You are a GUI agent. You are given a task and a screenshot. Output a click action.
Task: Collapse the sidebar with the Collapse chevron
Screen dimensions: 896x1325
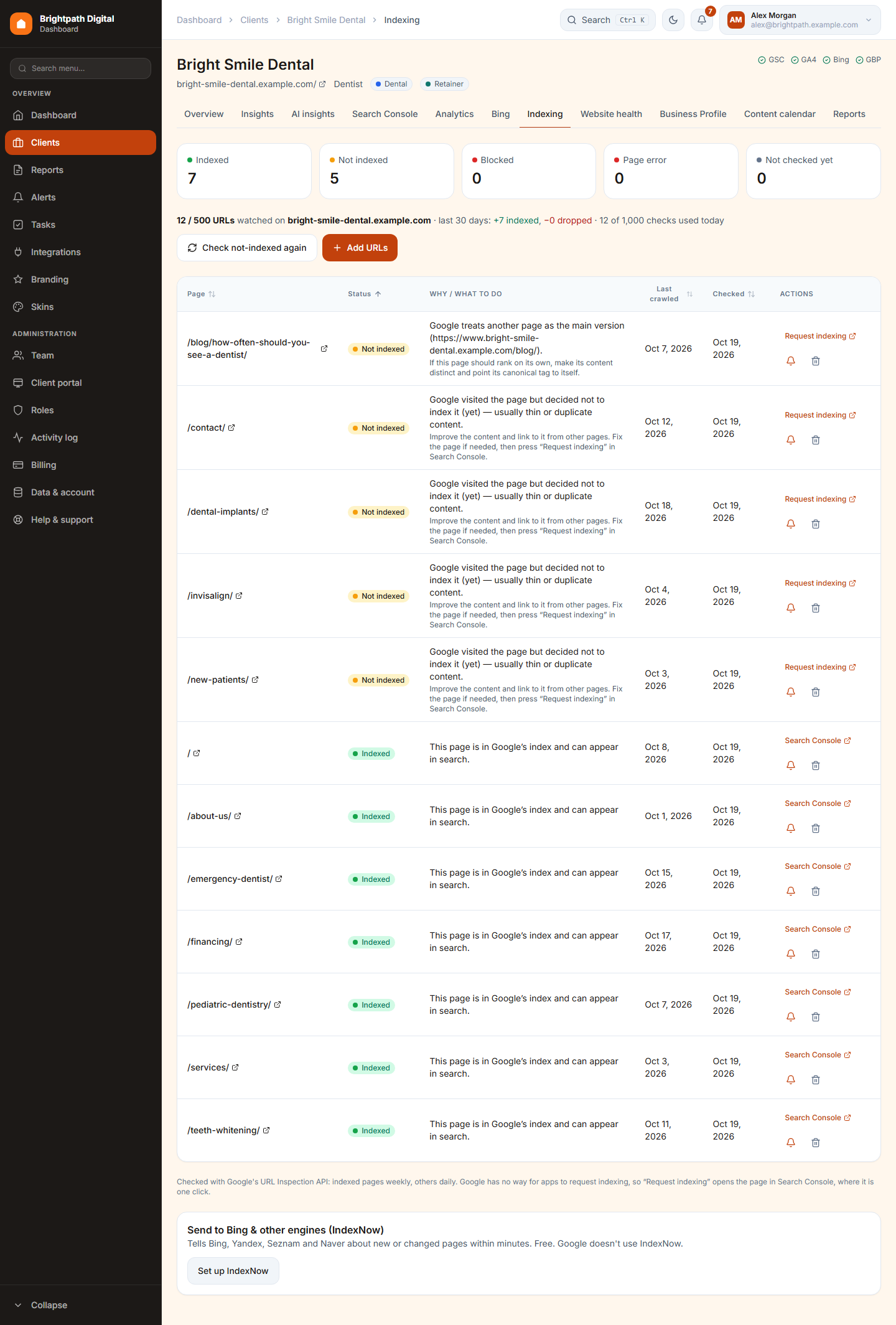[18, 1305]
